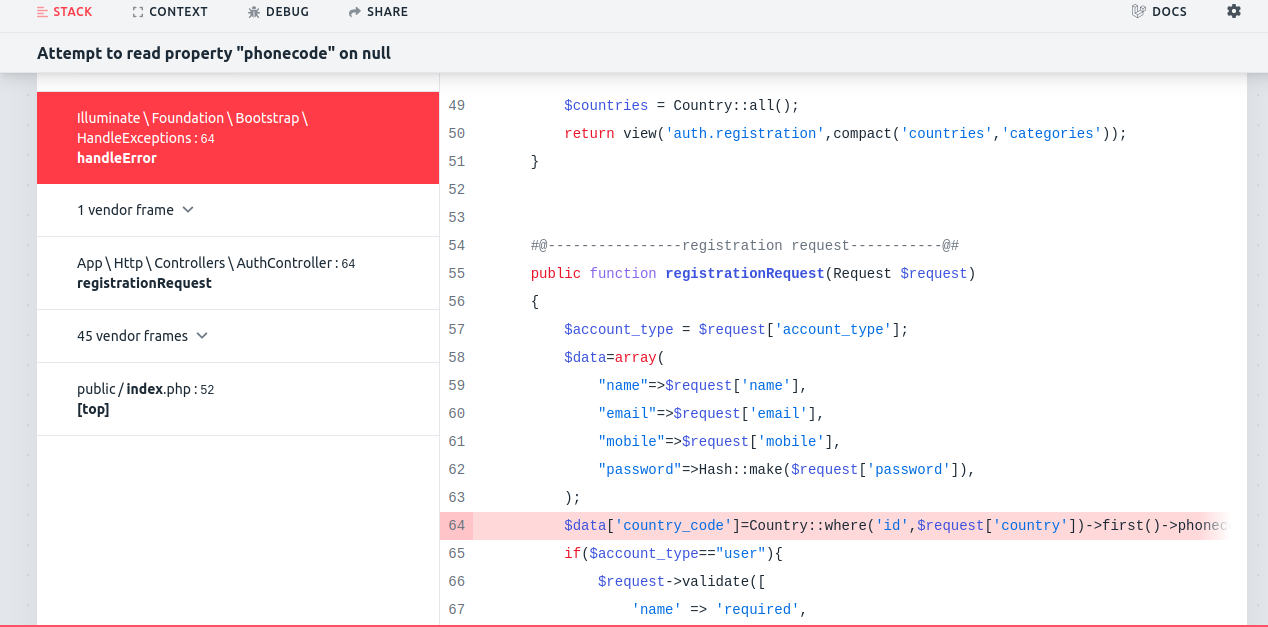Click the highlighted country_code code line
This screenshot has width=1268, height=627.
pyautogui.click(x=850, y=526)
